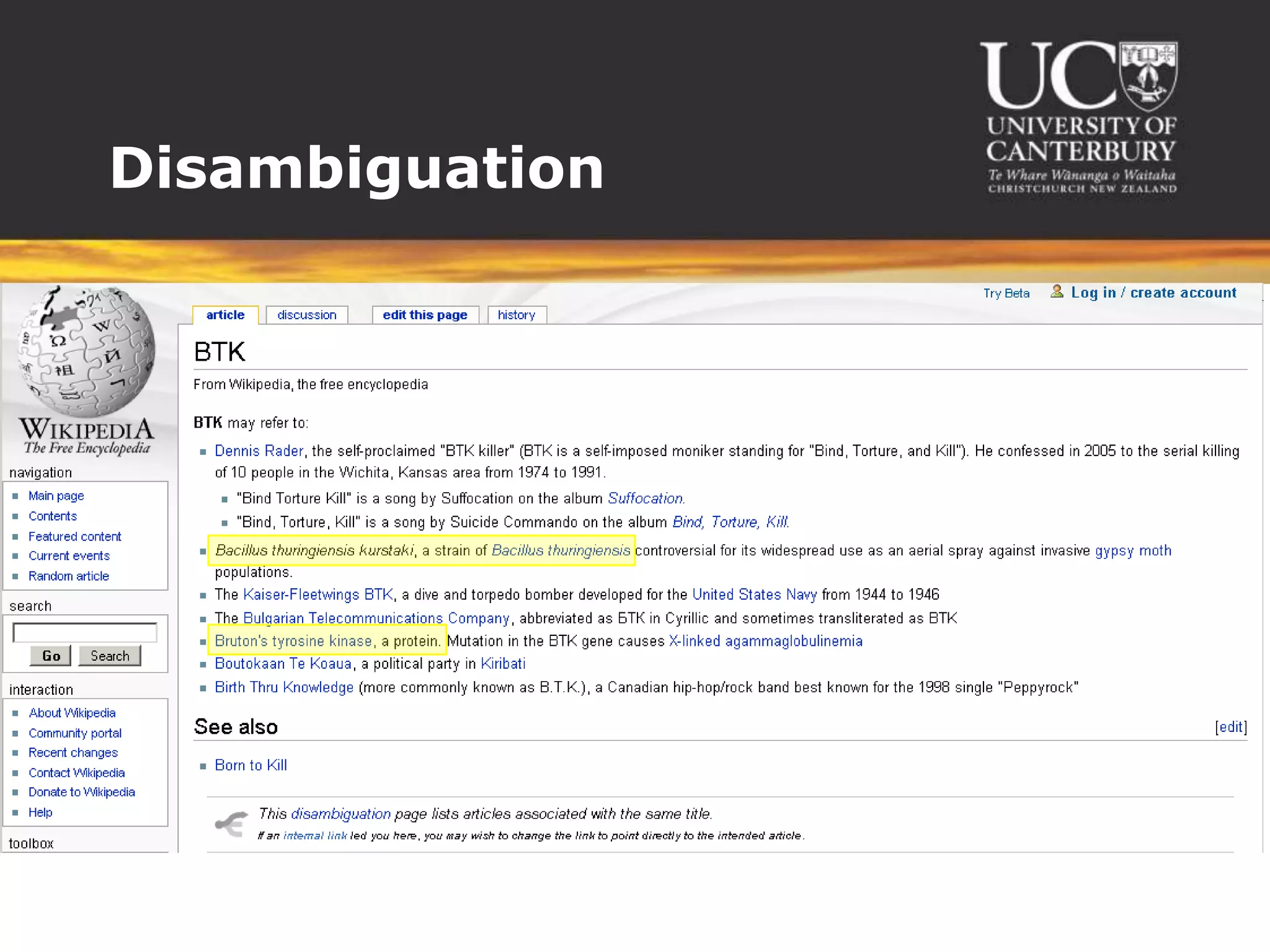Open X-linked agammaglobulinemia article
Image resolution: width=1270 pixels, height=952 pixels.
[x=766, y=641]
